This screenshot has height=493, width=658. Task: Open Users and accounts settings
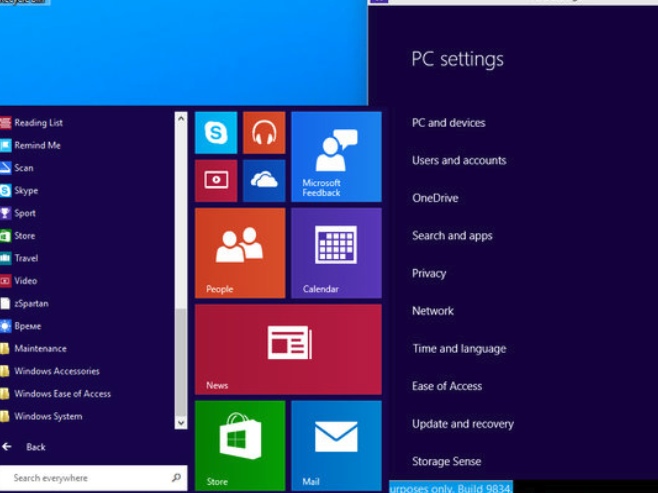pos(459,160)
